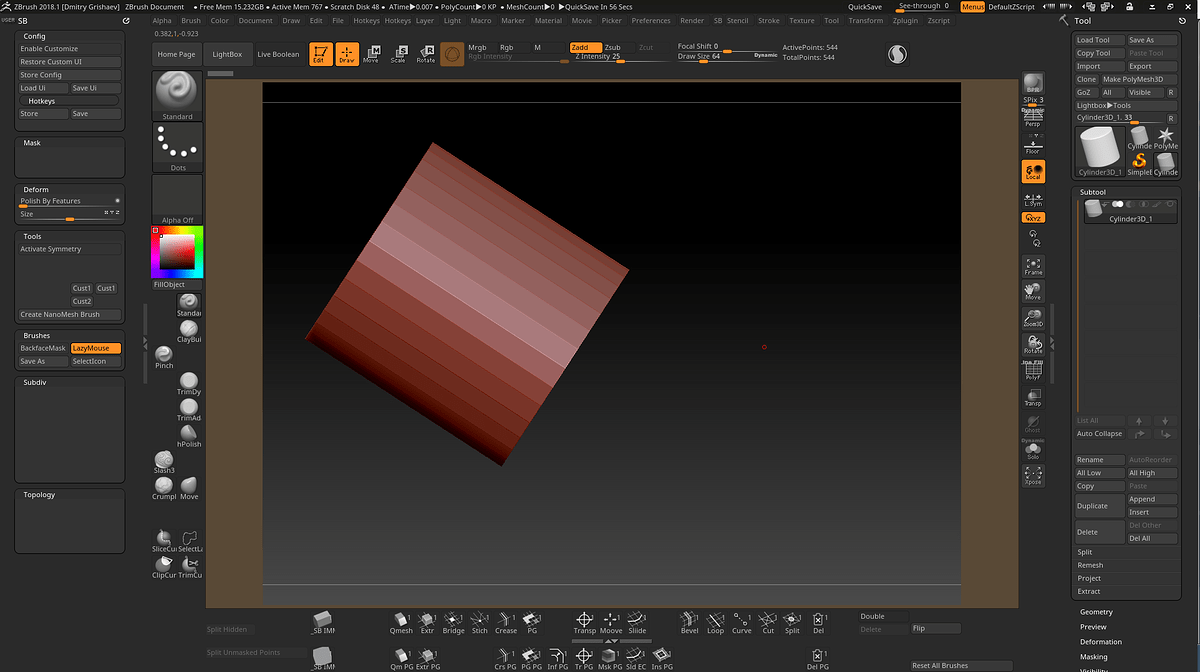Select the Qmesh ZModeler icon
The height and width of the screenshot is (672, 1200).
(401, 623)
